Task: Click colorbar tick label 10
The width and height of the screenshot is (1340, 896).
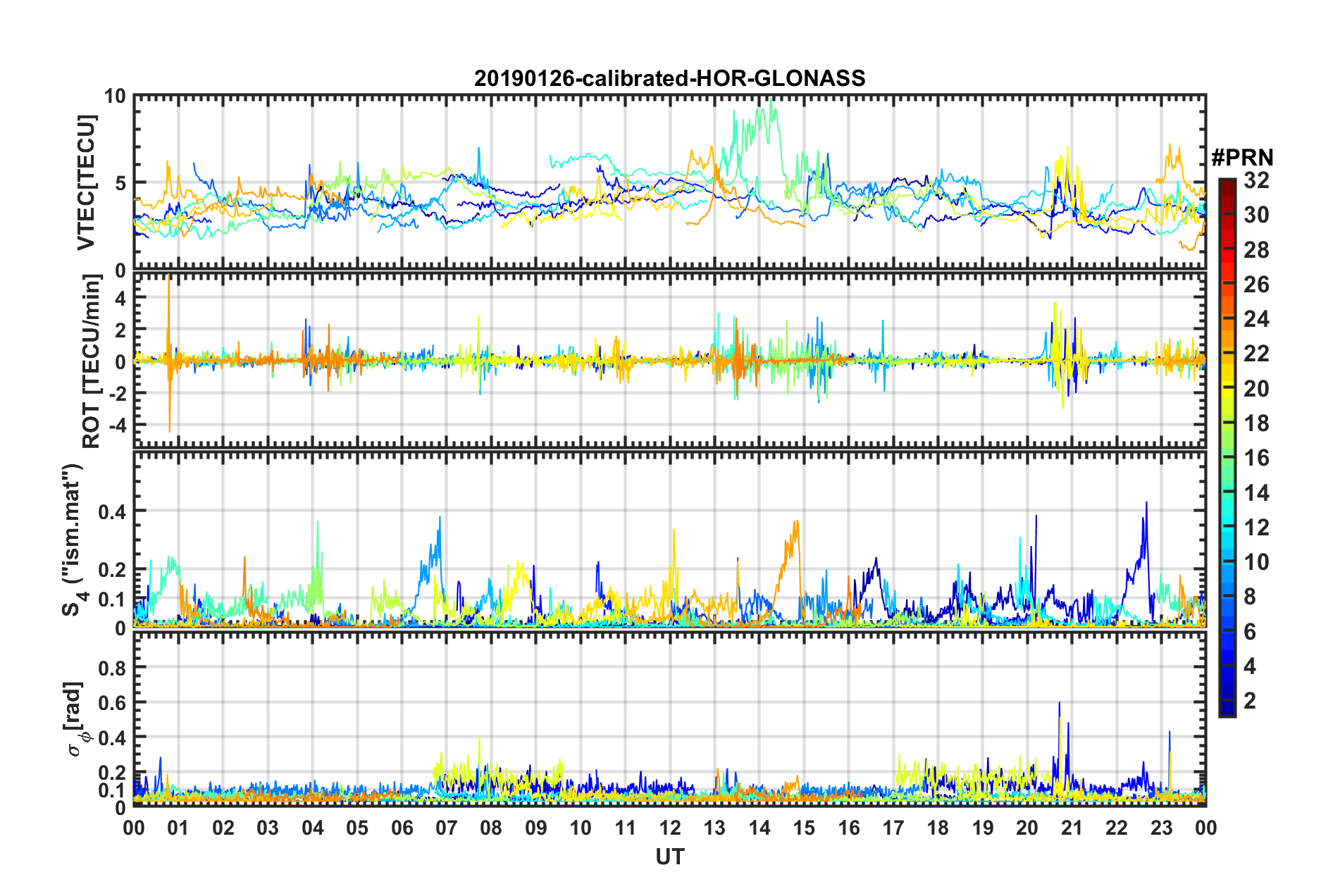Action: coord(1255,562)
